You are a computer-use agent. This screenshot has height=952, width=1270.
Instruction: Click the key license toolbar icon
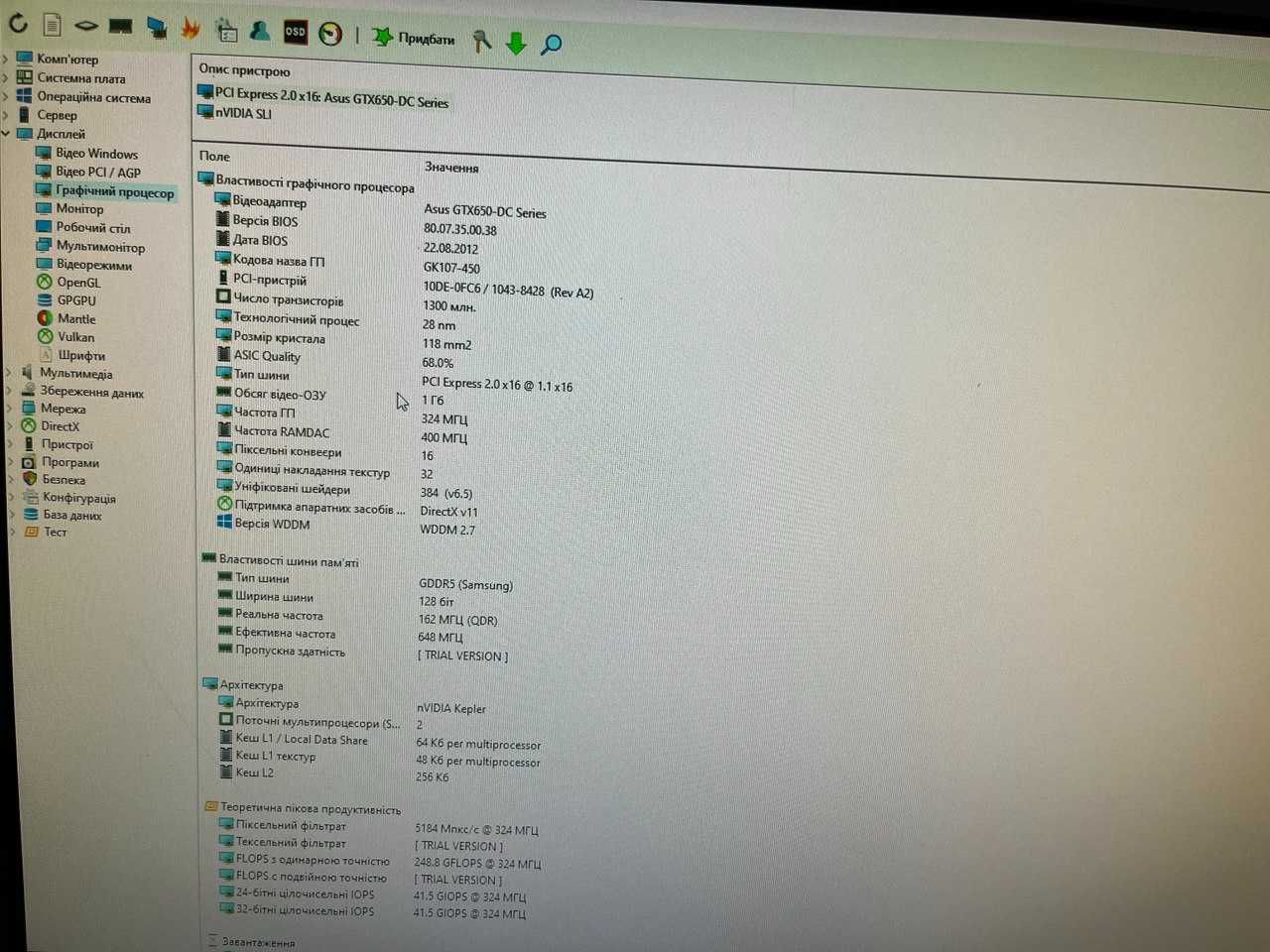(481, 41)
